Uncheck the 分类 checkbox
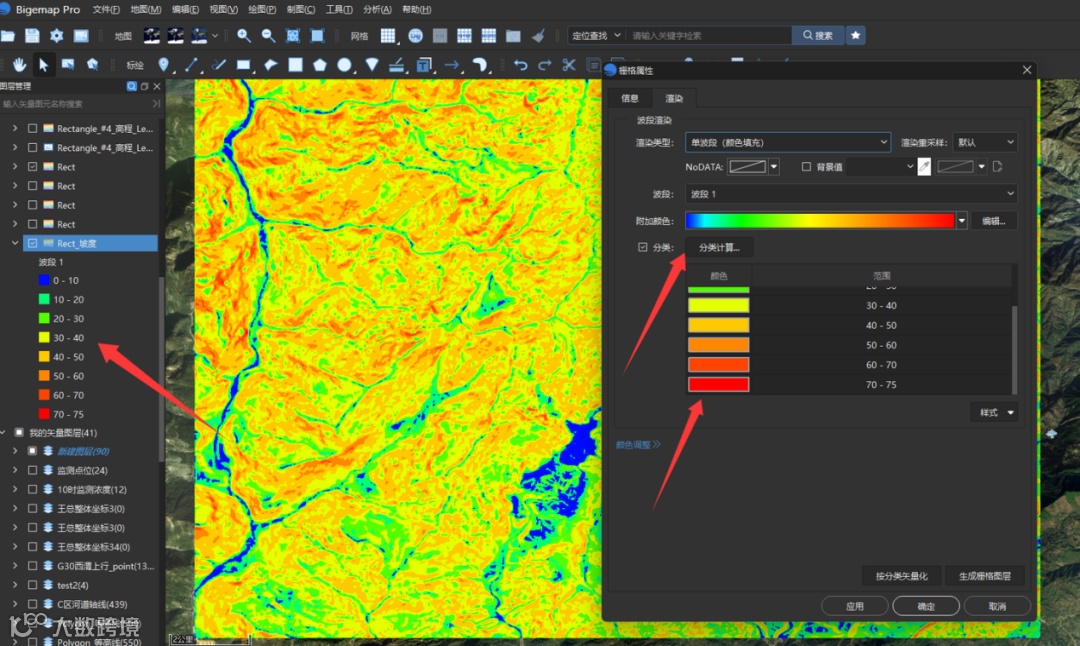This screenshot has height=646, width=1080. pyautogui.click(x=643, y=247)
